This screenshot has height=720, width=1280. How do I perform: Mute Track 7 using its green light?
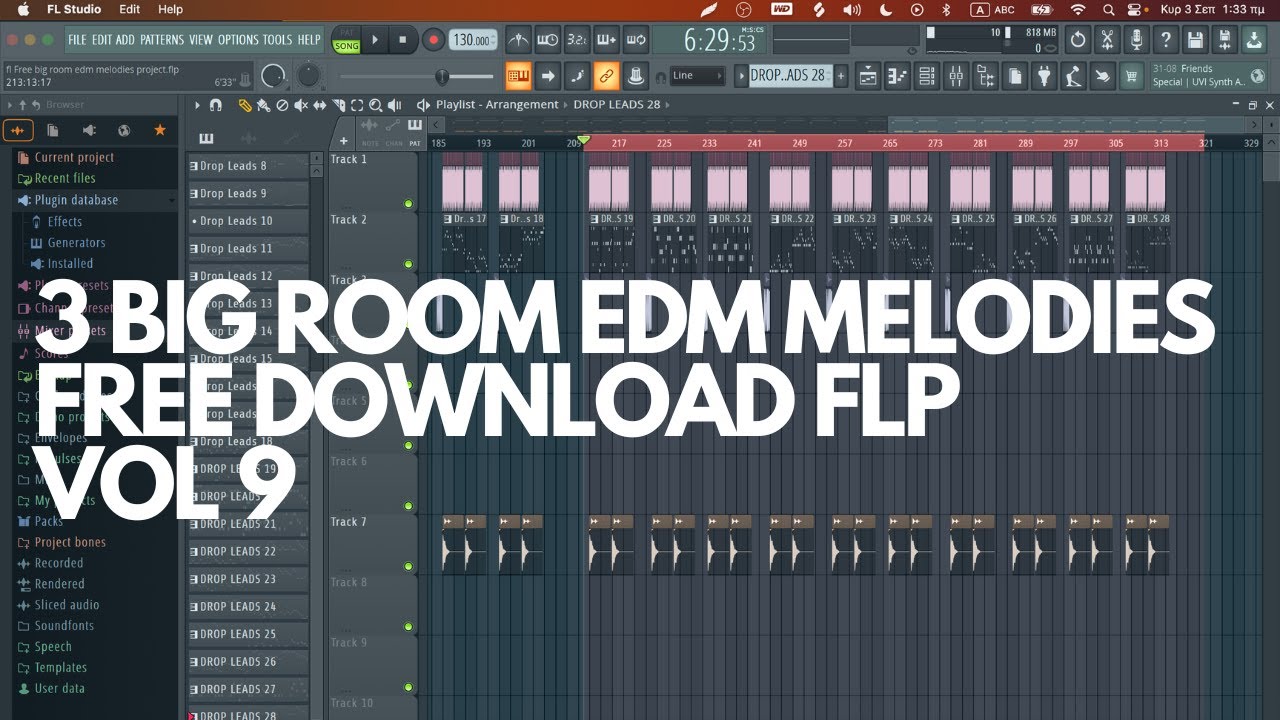(408, 566)
